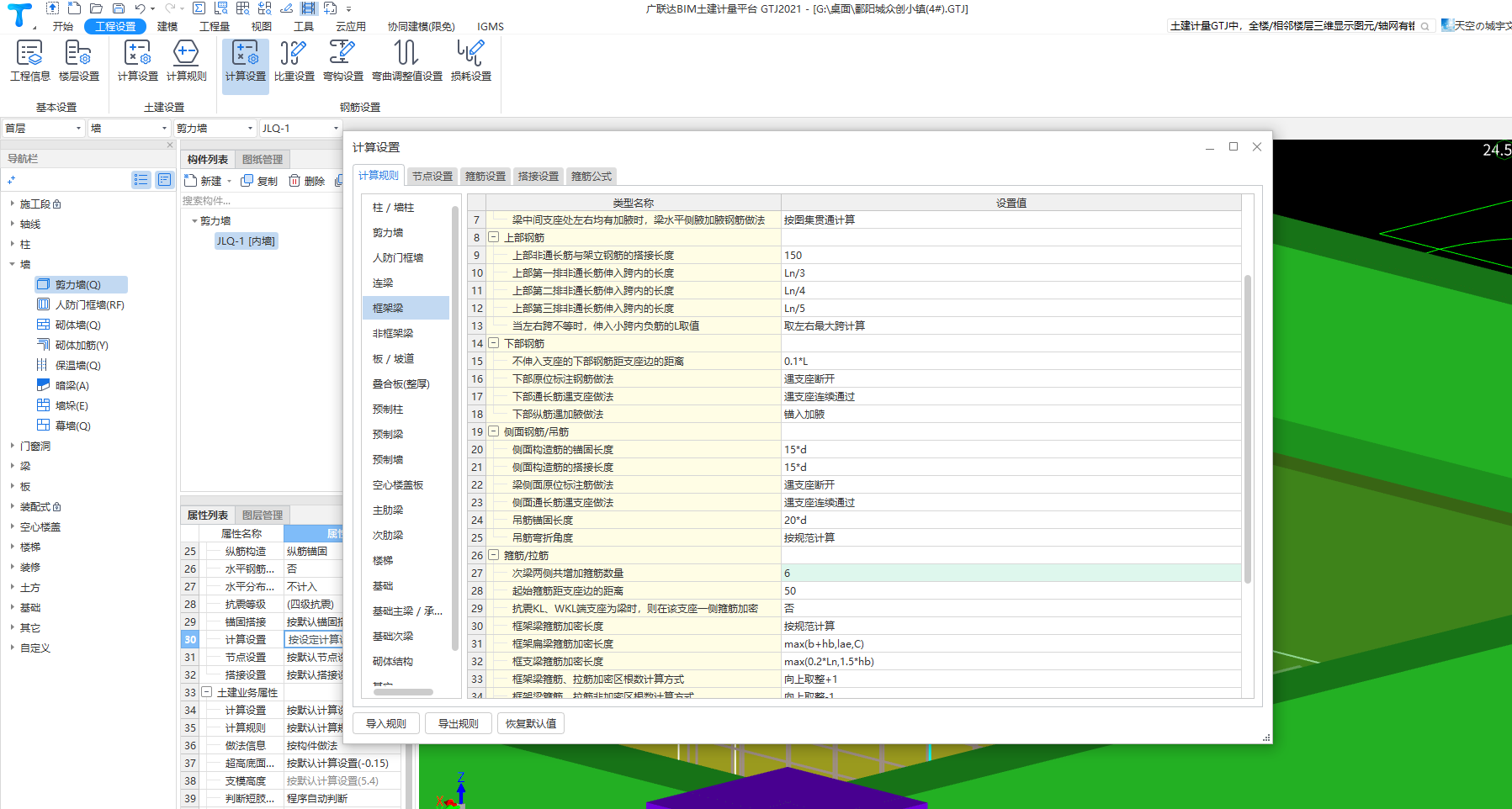Click value 6 for 次梁两侧共增加箍筋数量
This screenshot has height=809, width=1512.
(1011, 573)
